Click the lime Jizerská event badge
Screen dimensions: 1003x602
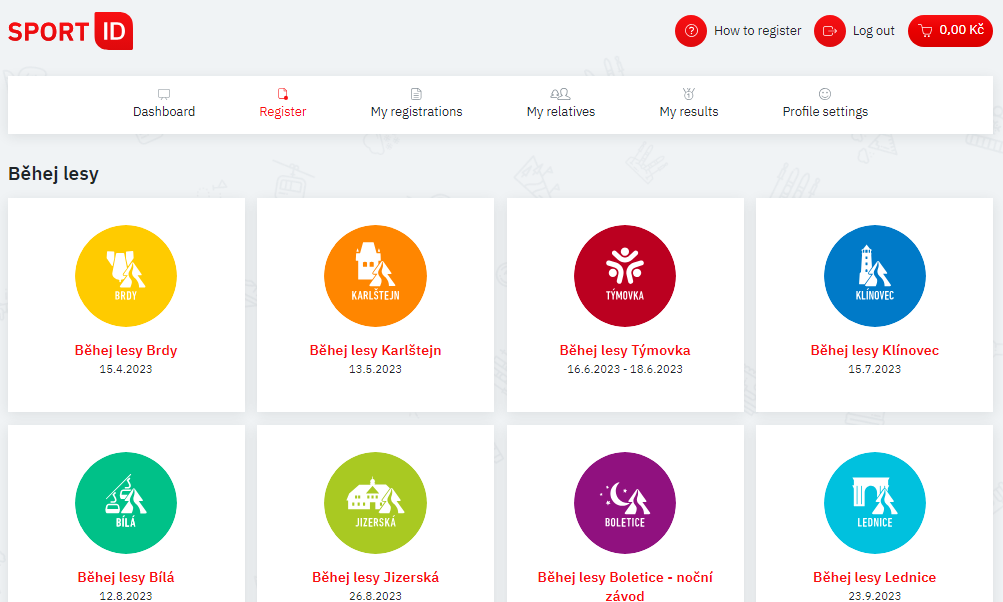click(x=375, y=503)
